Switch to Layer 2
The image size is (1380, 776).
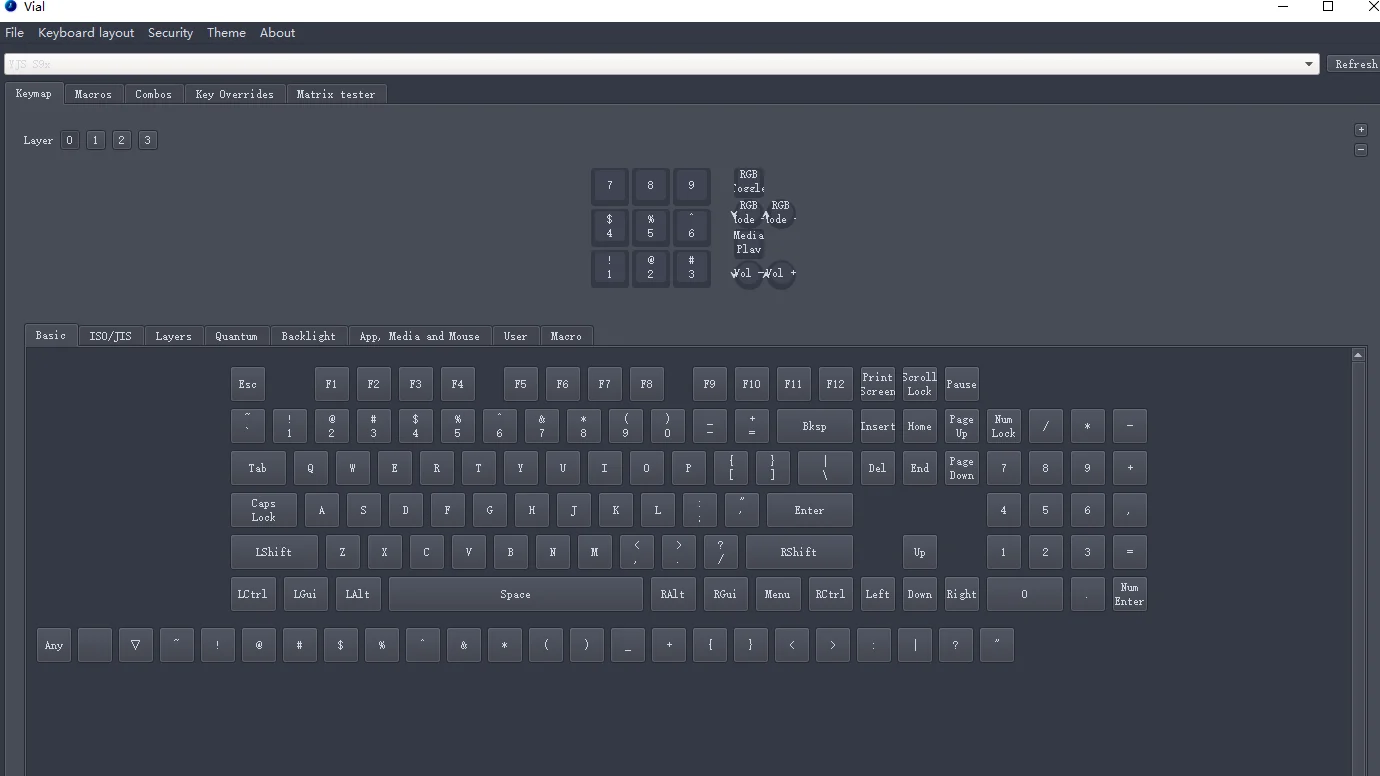121,140
